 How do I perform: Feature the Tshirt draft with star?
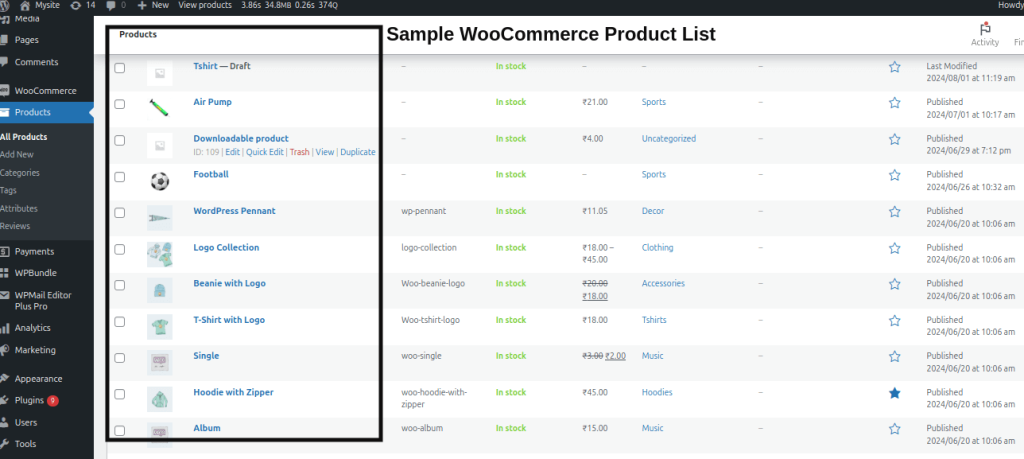895,67
